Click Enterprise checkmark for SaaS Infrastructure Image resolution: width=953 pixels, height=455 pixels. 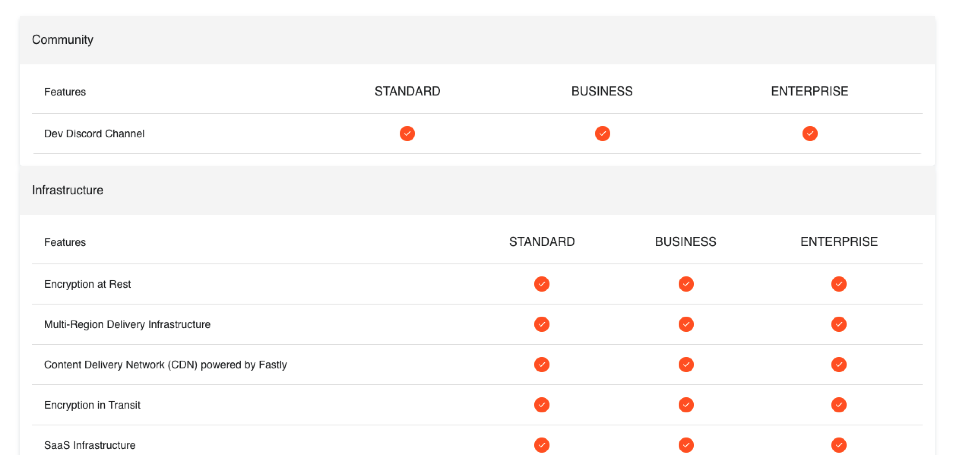[839, 445]
